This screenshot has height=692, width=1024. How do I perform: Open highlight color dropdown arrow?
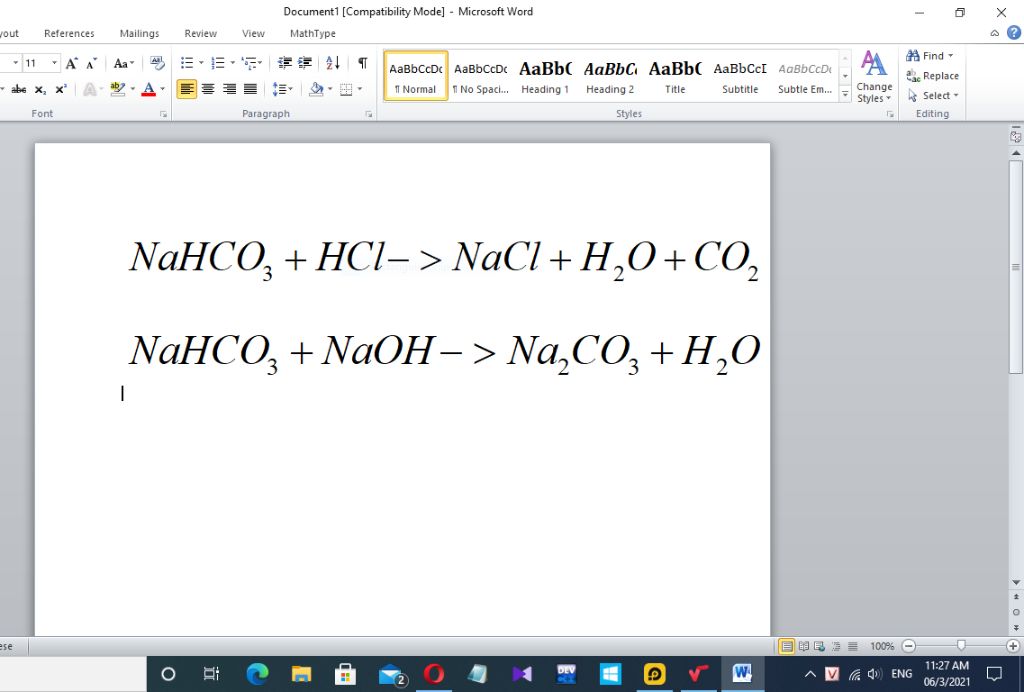133,89
